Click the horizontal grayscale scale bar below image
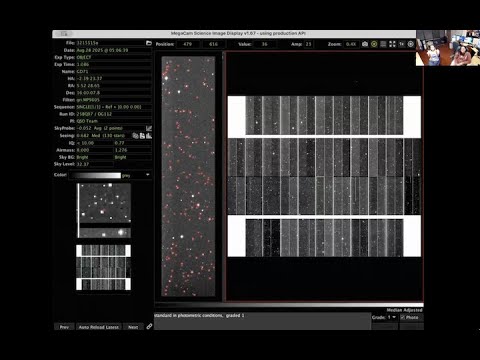 [289, 305]
